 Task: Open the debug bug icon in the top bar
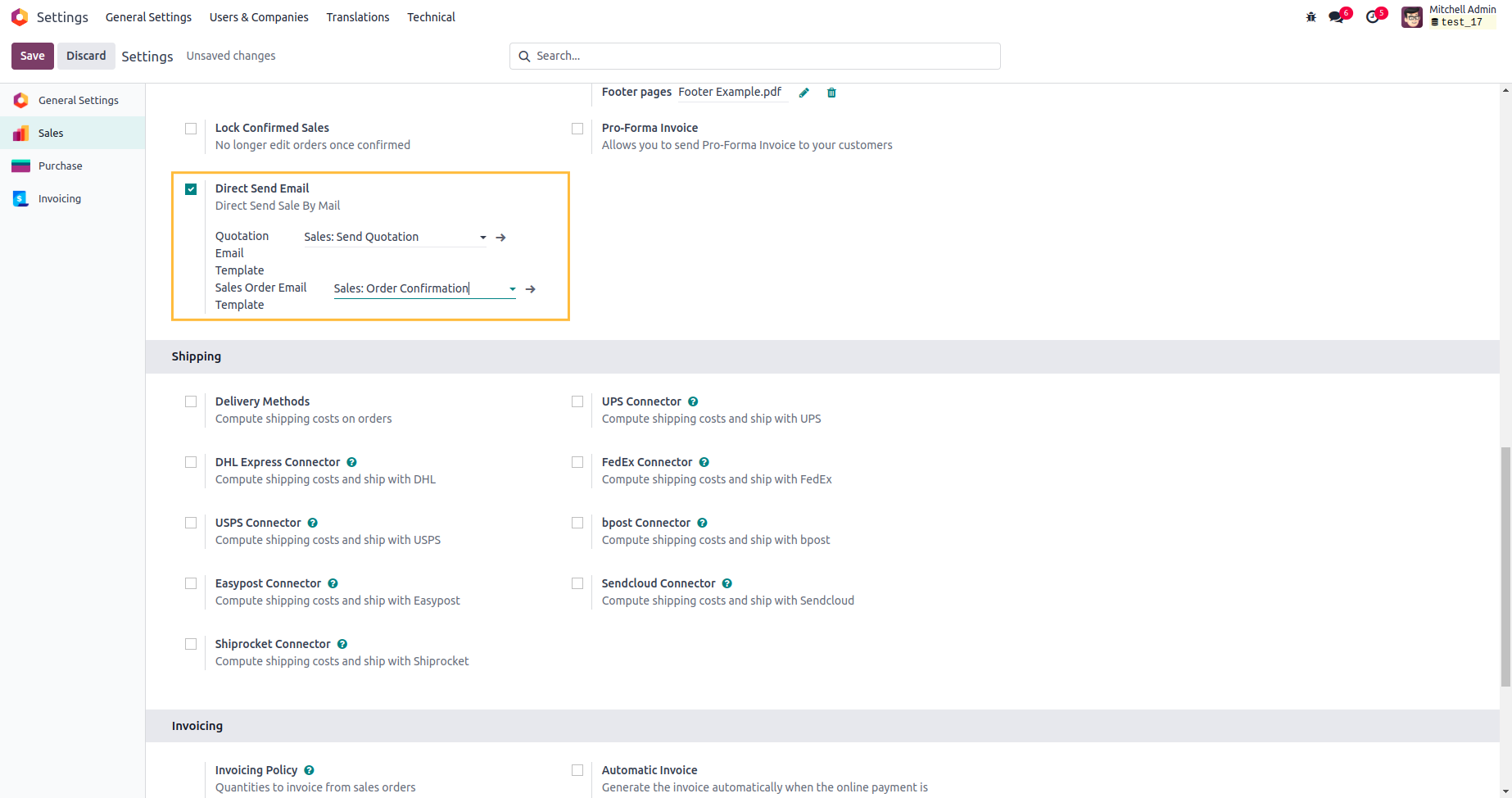(1311, 17)
